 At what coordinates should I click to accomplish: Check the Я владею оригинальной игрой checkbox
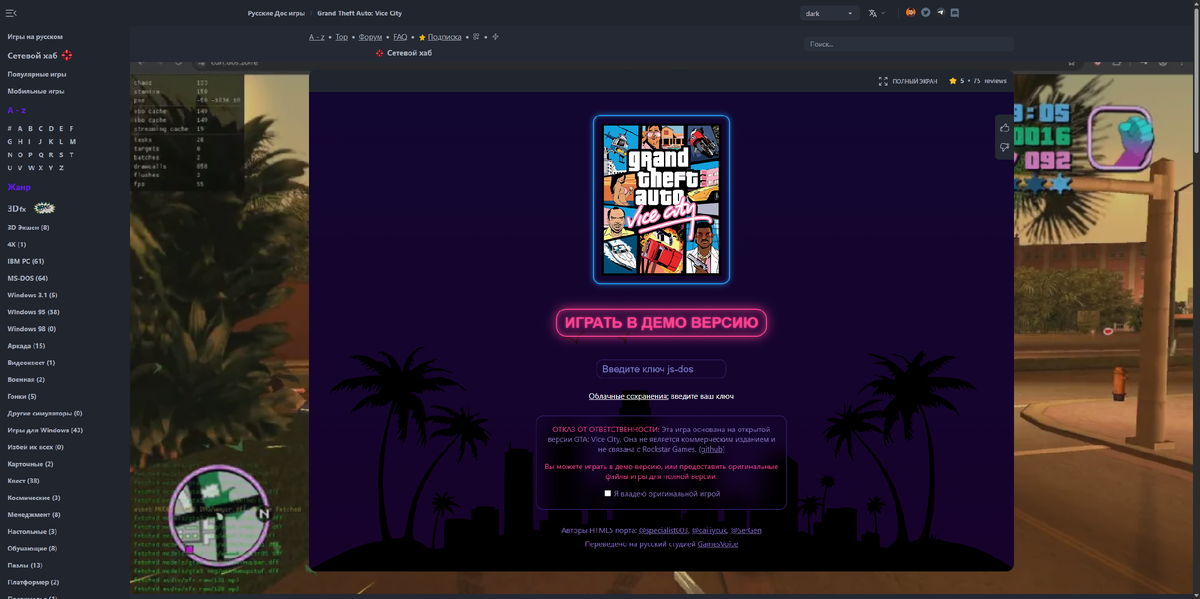point(608,493)
